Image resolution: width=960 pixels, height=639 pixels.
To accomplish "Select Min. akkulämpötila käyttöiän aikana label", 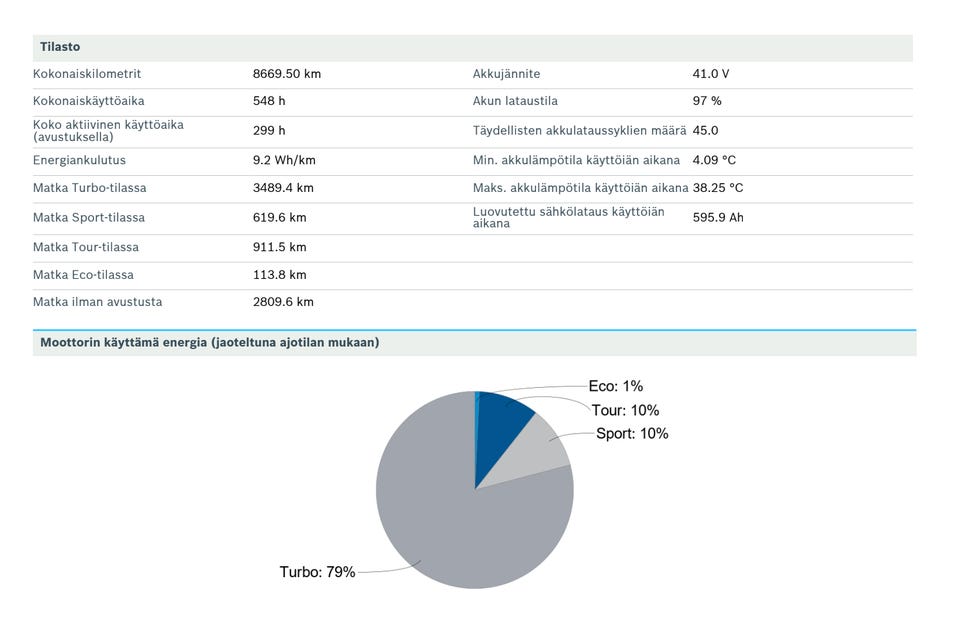I will click(x=576, y=160).
